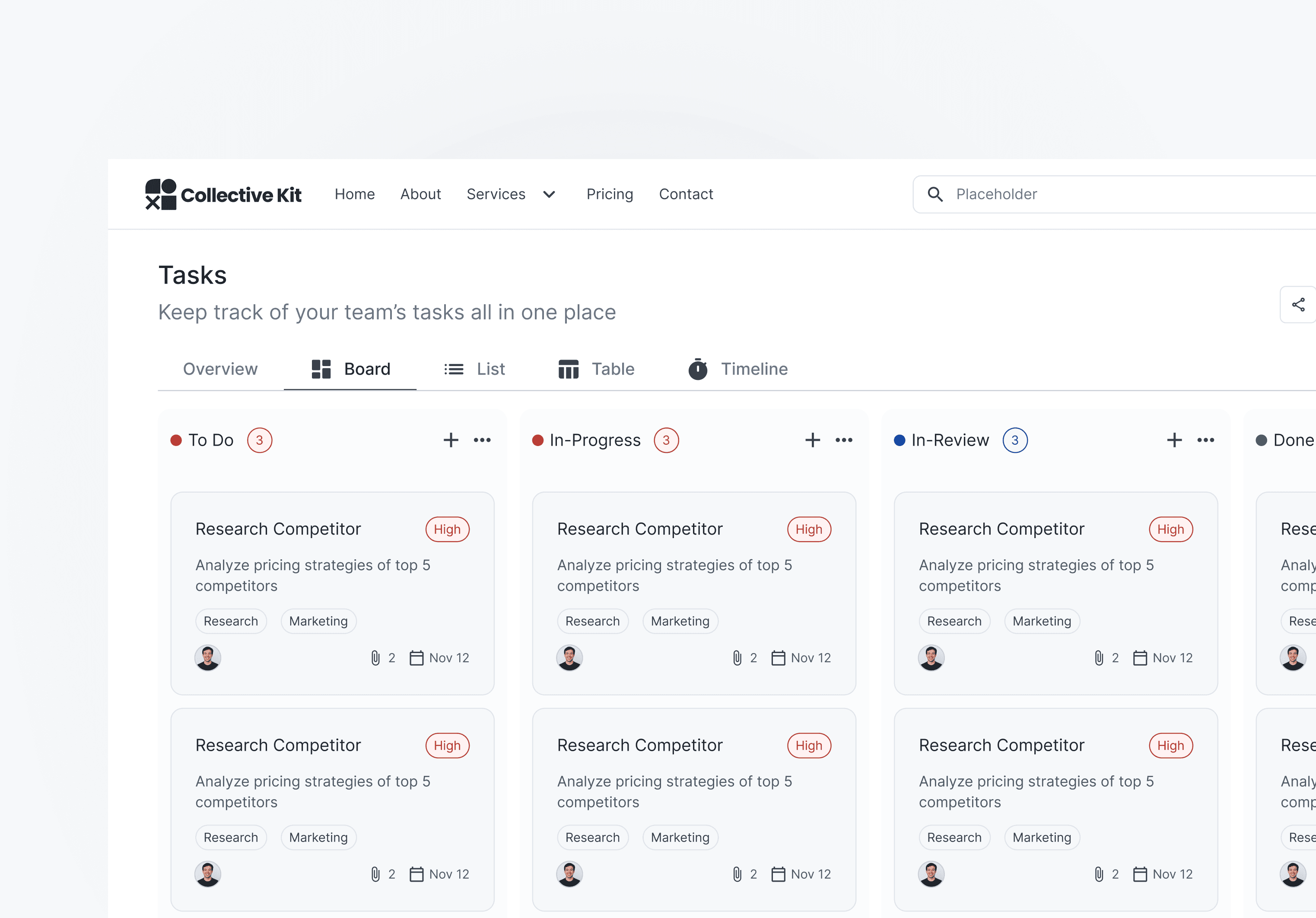Open assignee avatar on bottom In-Review card
The image size is (1316, 918).
pos(931,874)
